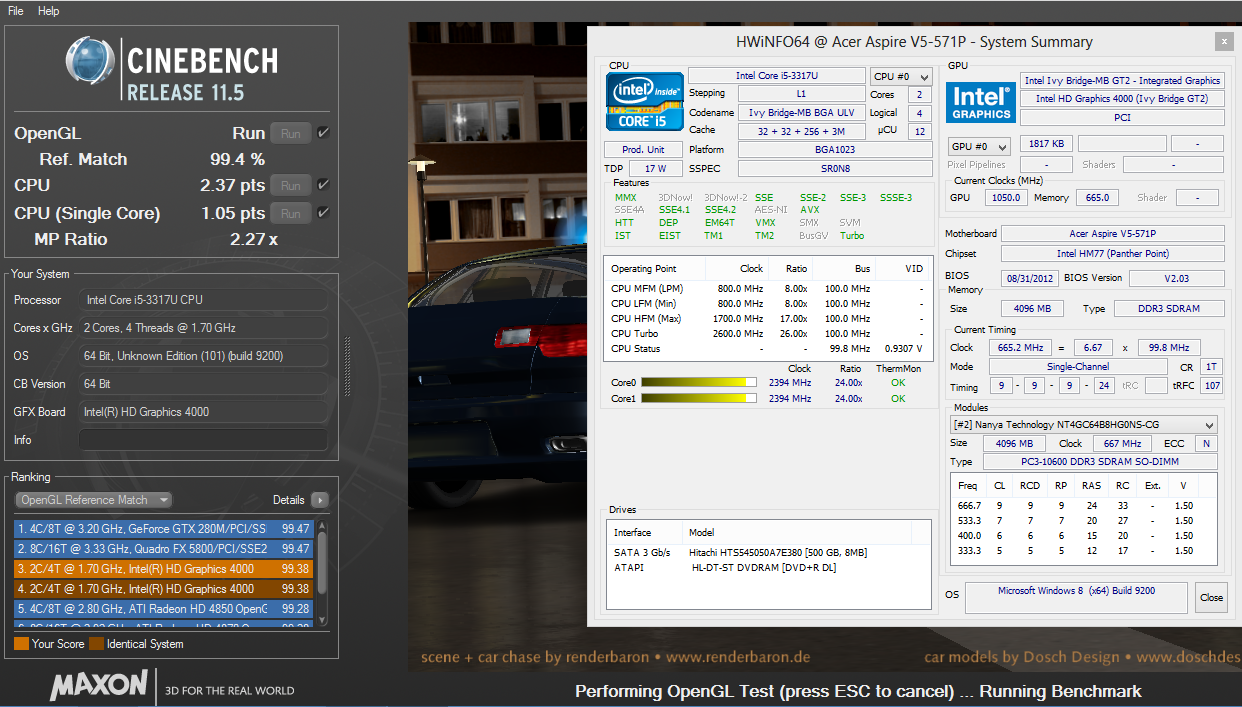1242x707 pixels.
Task: Run the CPU Single Core benchmark
Action: coord(290,213)
